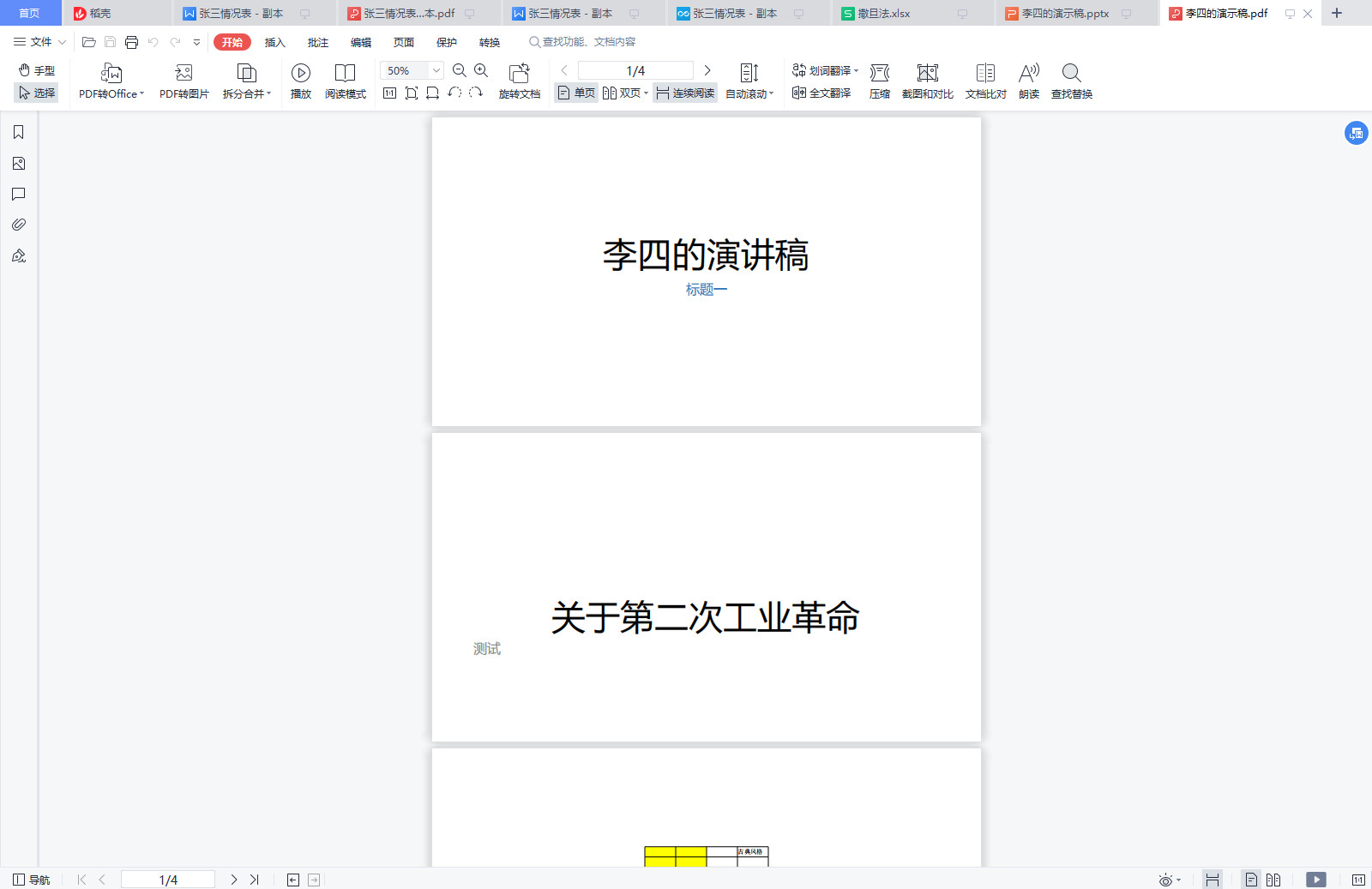Viewport: 1372px width, 889px height.
Task: Switch to 稻壳 tab
Action: (x=117, y=13)
